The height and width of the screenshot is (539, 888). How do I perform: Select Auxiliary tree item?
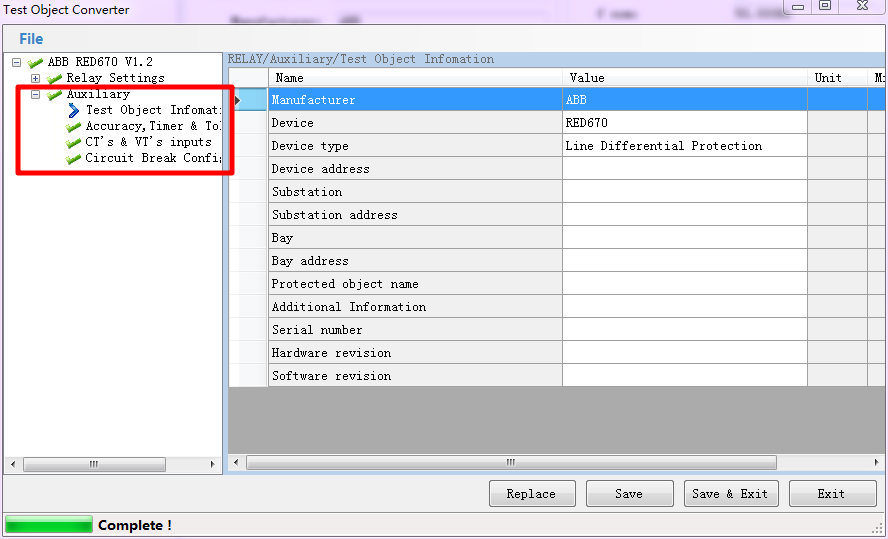click(x=98, y=93)
